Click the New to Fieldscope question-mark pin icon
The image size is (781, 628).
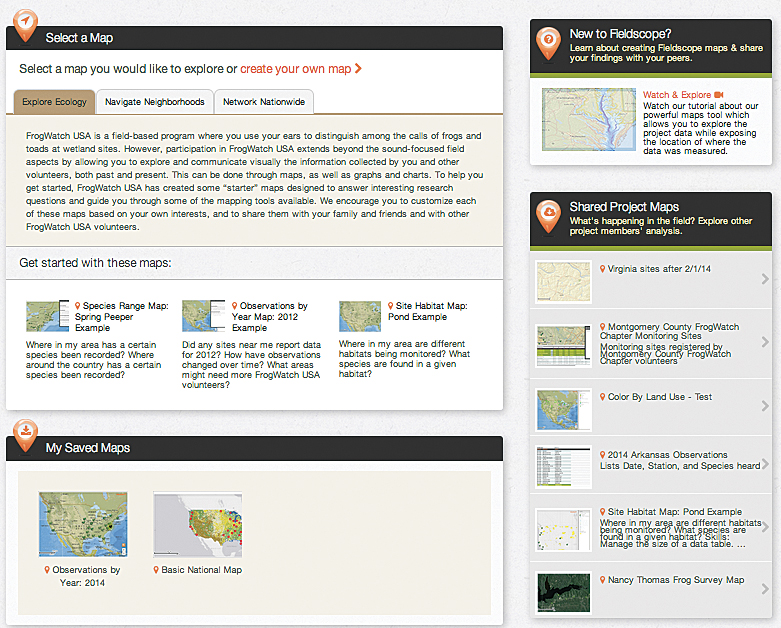548,43
